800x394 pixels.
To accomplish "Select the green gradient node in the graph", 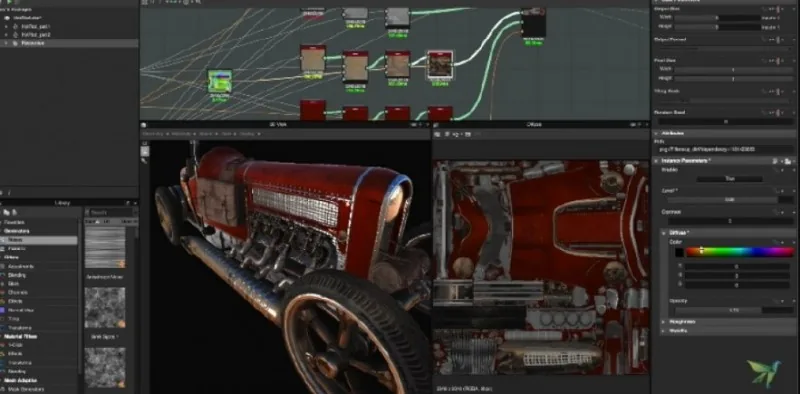I will [220, 81].
